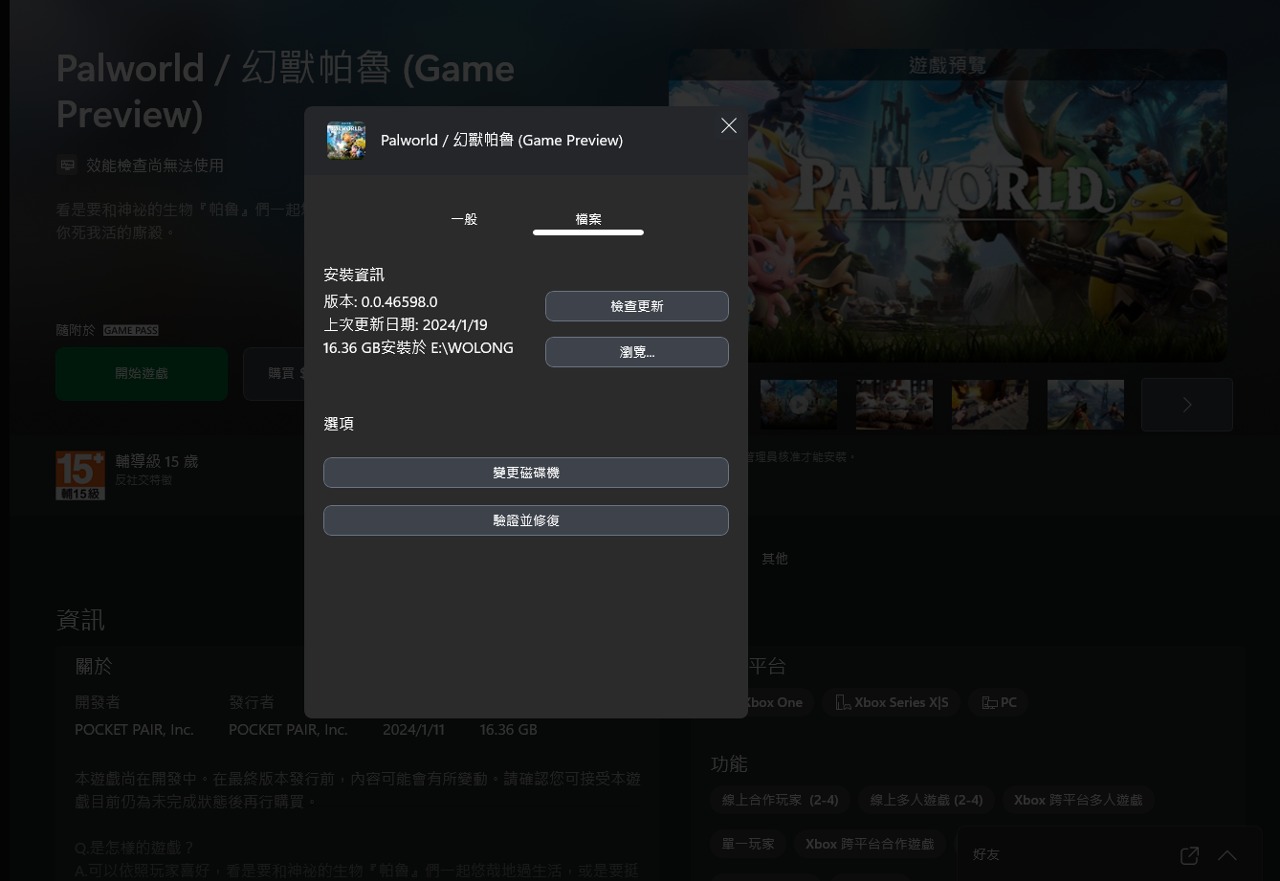Open the last screenshot thumbnail before the arrow
The width and height of the screenshot is (1280, 881).
coord(1085,405)
